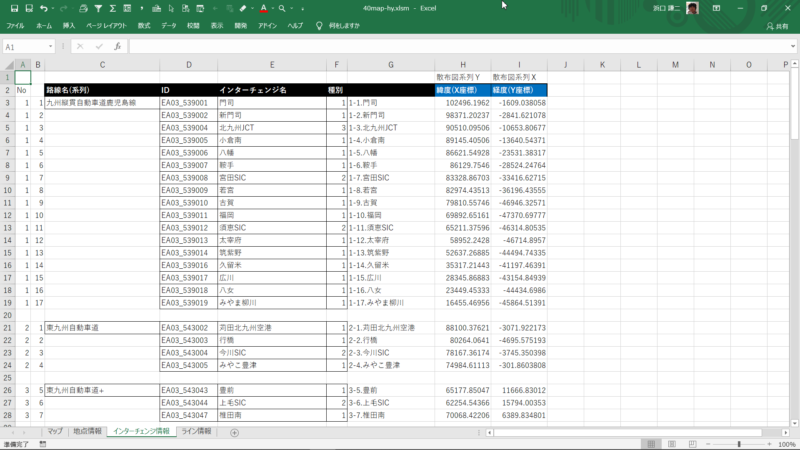Image resolution: width=800 pixels, height=450 pixels.
Task: Select row 20 header
Action: click(x=8, y=315)
